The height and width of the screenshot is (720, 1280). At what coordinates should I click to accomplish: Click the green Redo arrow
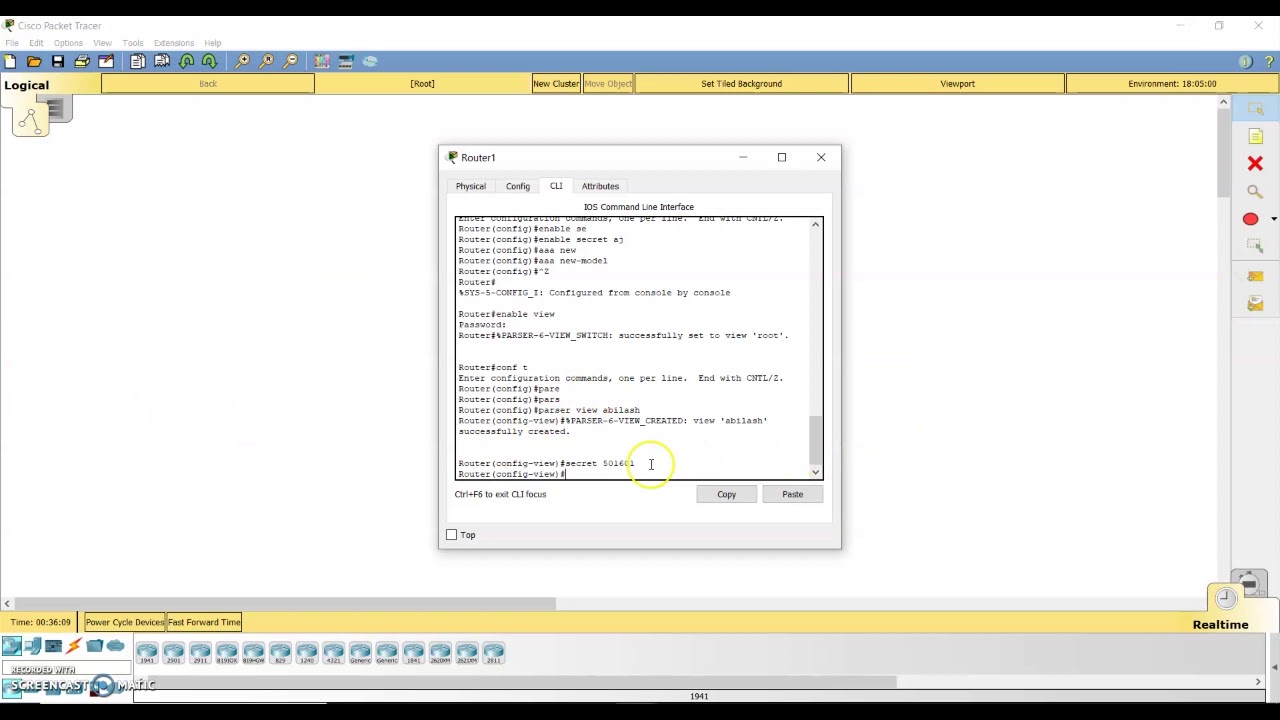[210, 62]
